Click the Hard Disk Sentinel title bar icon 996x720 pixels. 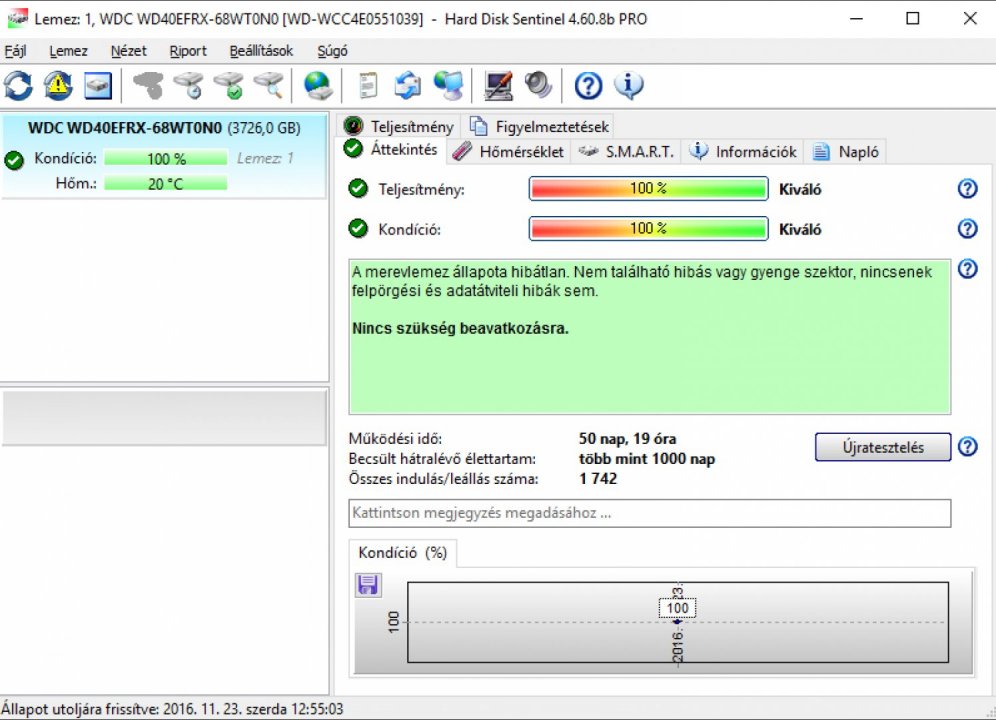click(x=17, y=18)
